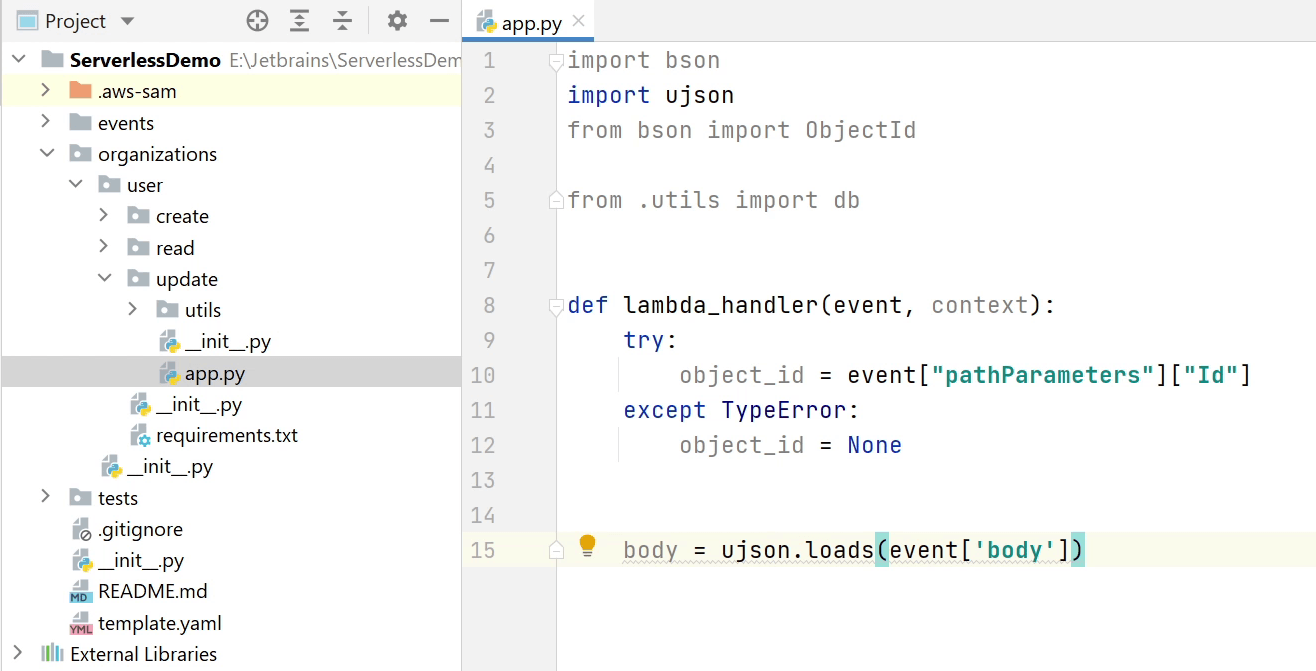Screen dimensions: 1316x671
Task: Open Project panel settings gear
Action: [x=397, y=21]
